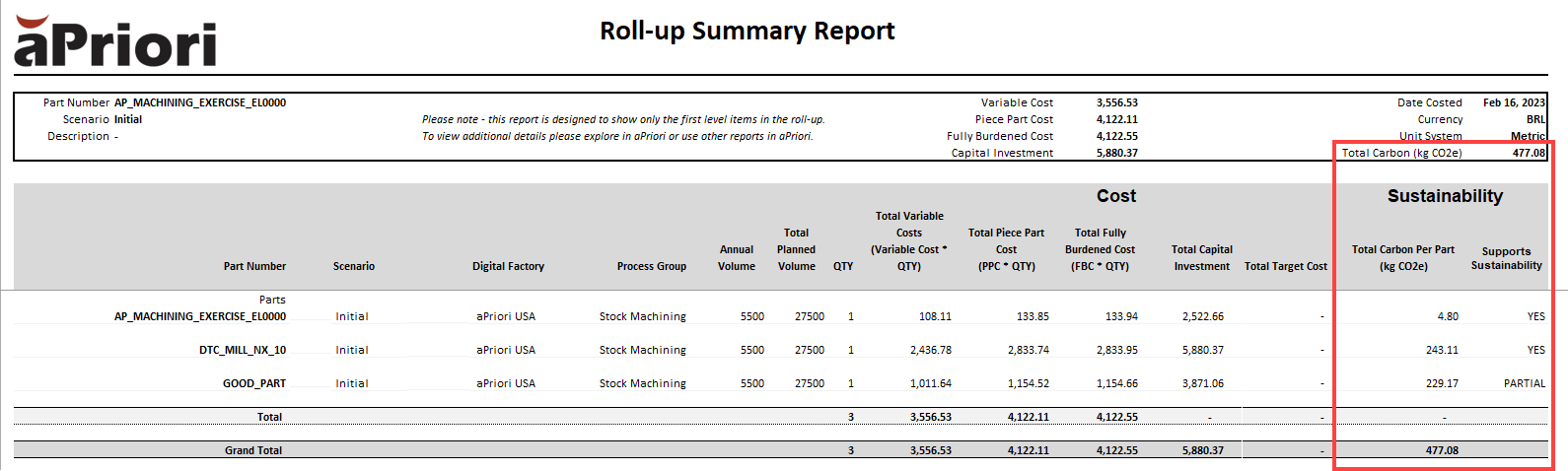Click the 'Process Group' column header
Viewport: 1568px width, 471px height.
pos(652,266)
